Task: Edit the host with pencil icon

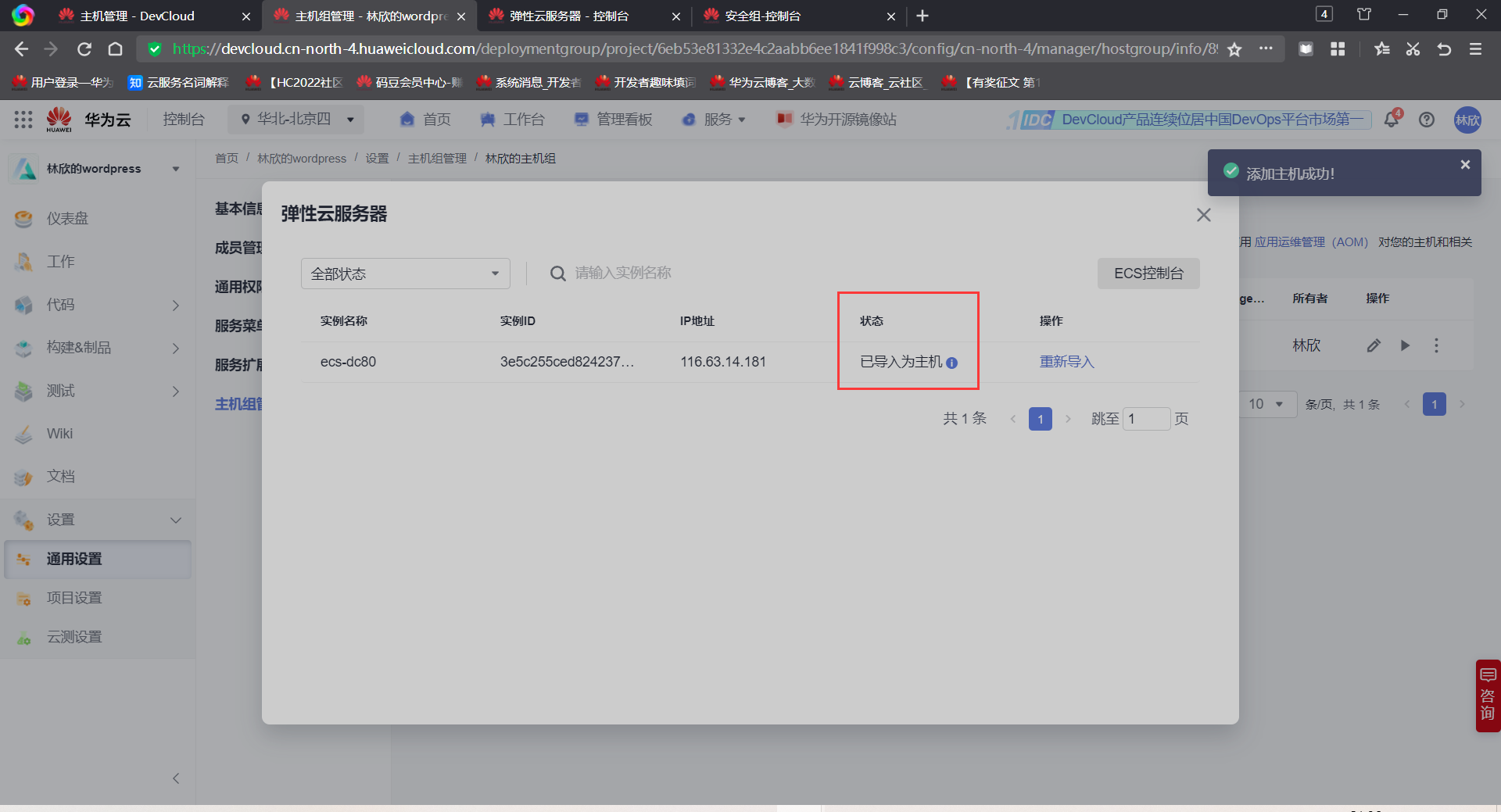Action: (1374, 345)
